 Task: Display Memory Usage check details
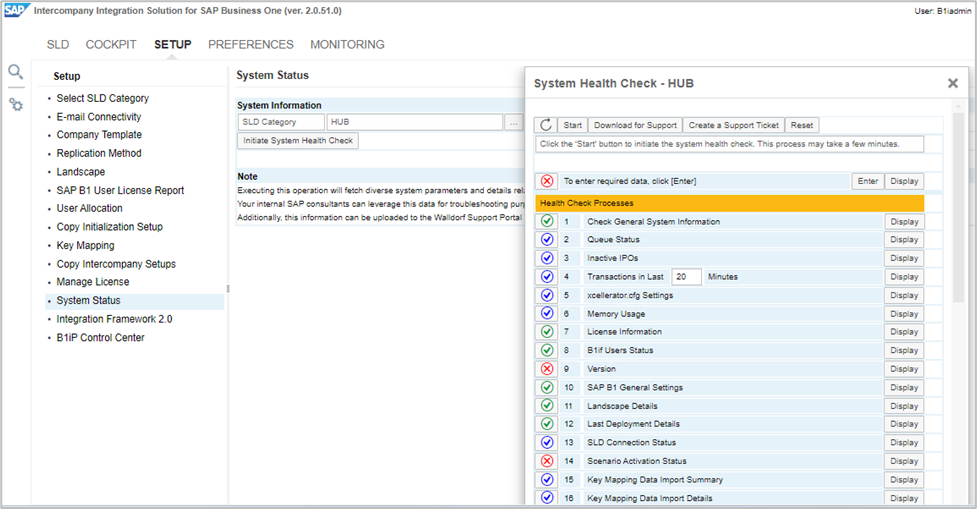903,314
